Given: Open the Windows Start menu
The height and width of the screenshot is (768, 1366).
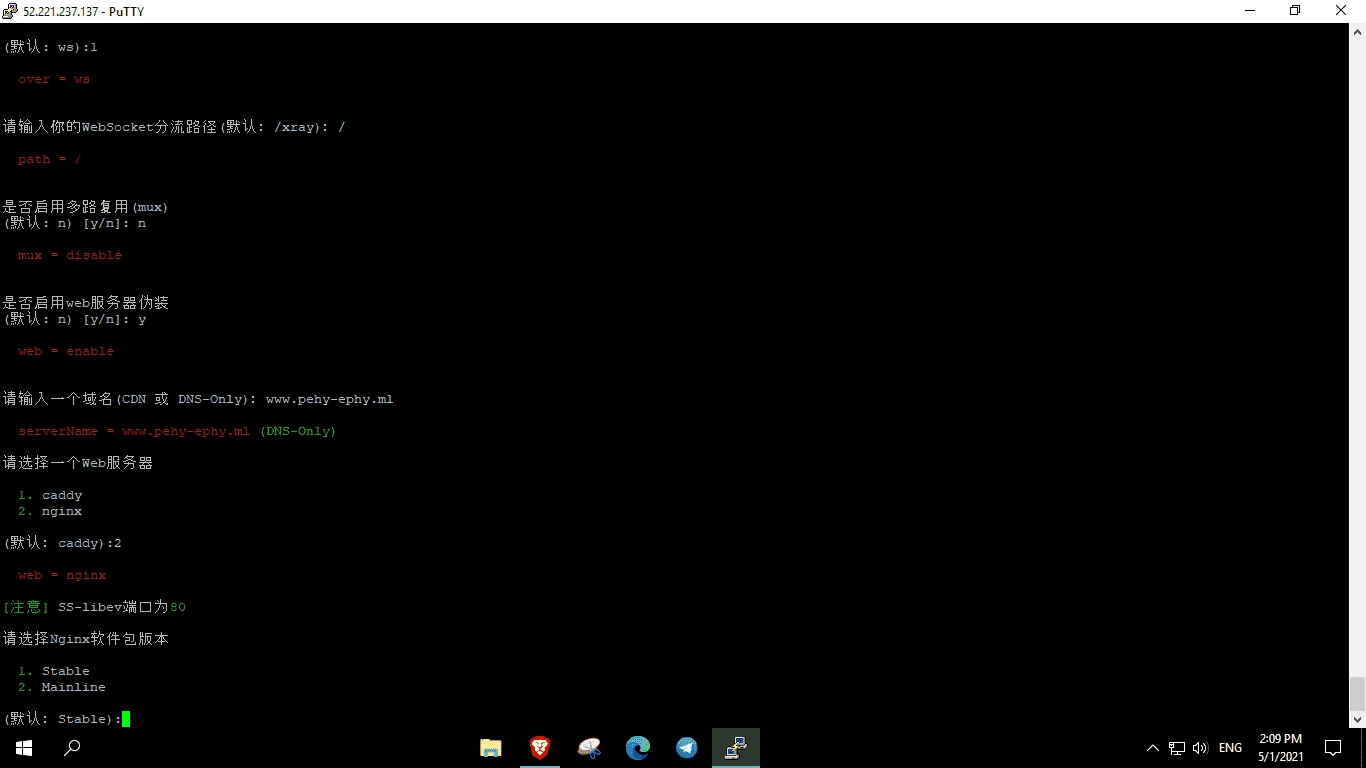Looking at the screenshot, I should pos(23,748).
